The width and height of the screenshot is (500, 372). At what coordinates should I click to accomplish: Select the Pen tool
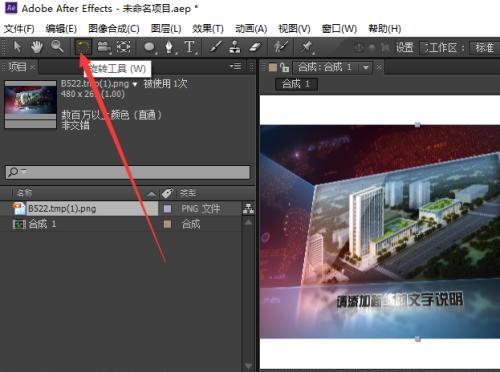(x=170, y=47)
